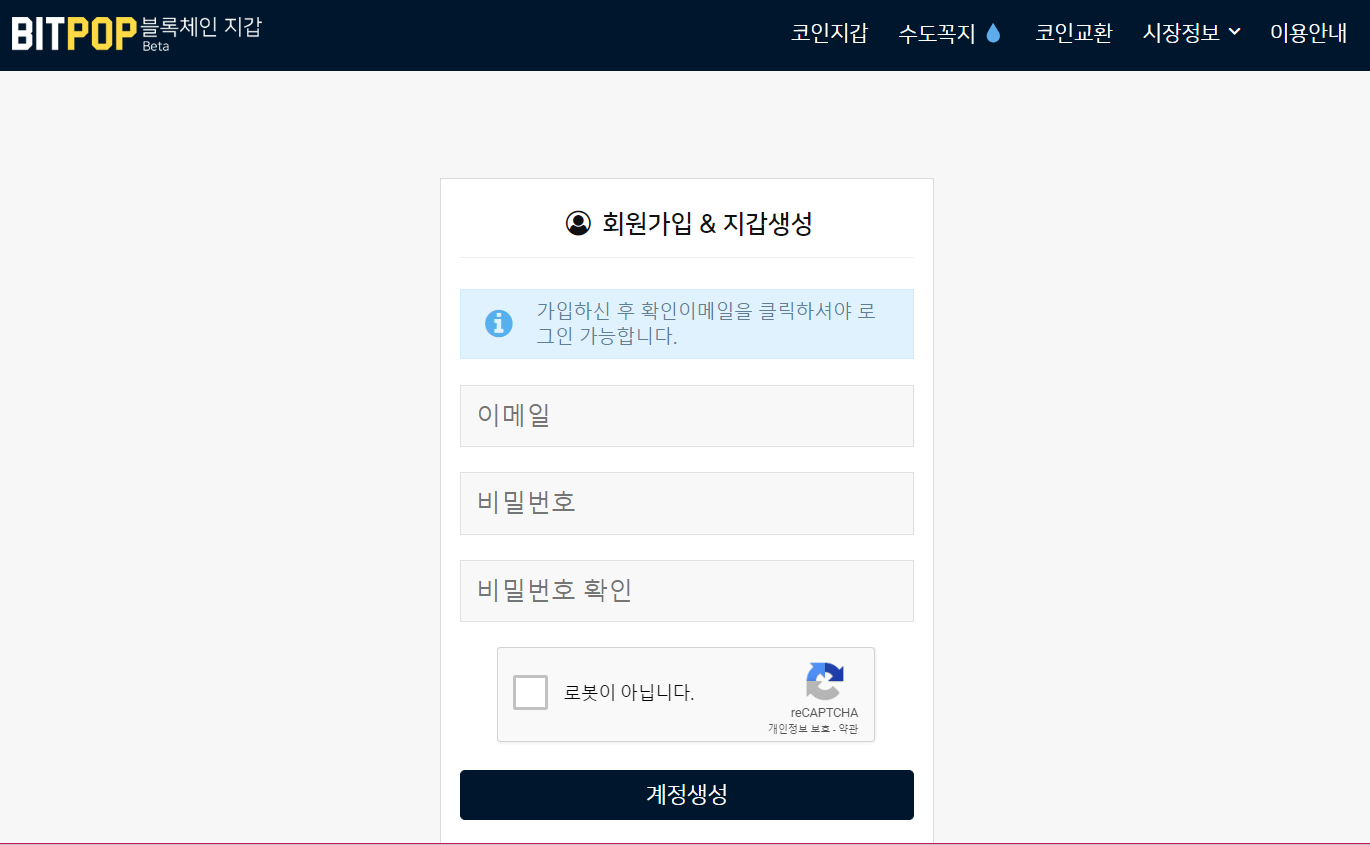Open the 수도꼭지 navigation item

click(938, 32)
